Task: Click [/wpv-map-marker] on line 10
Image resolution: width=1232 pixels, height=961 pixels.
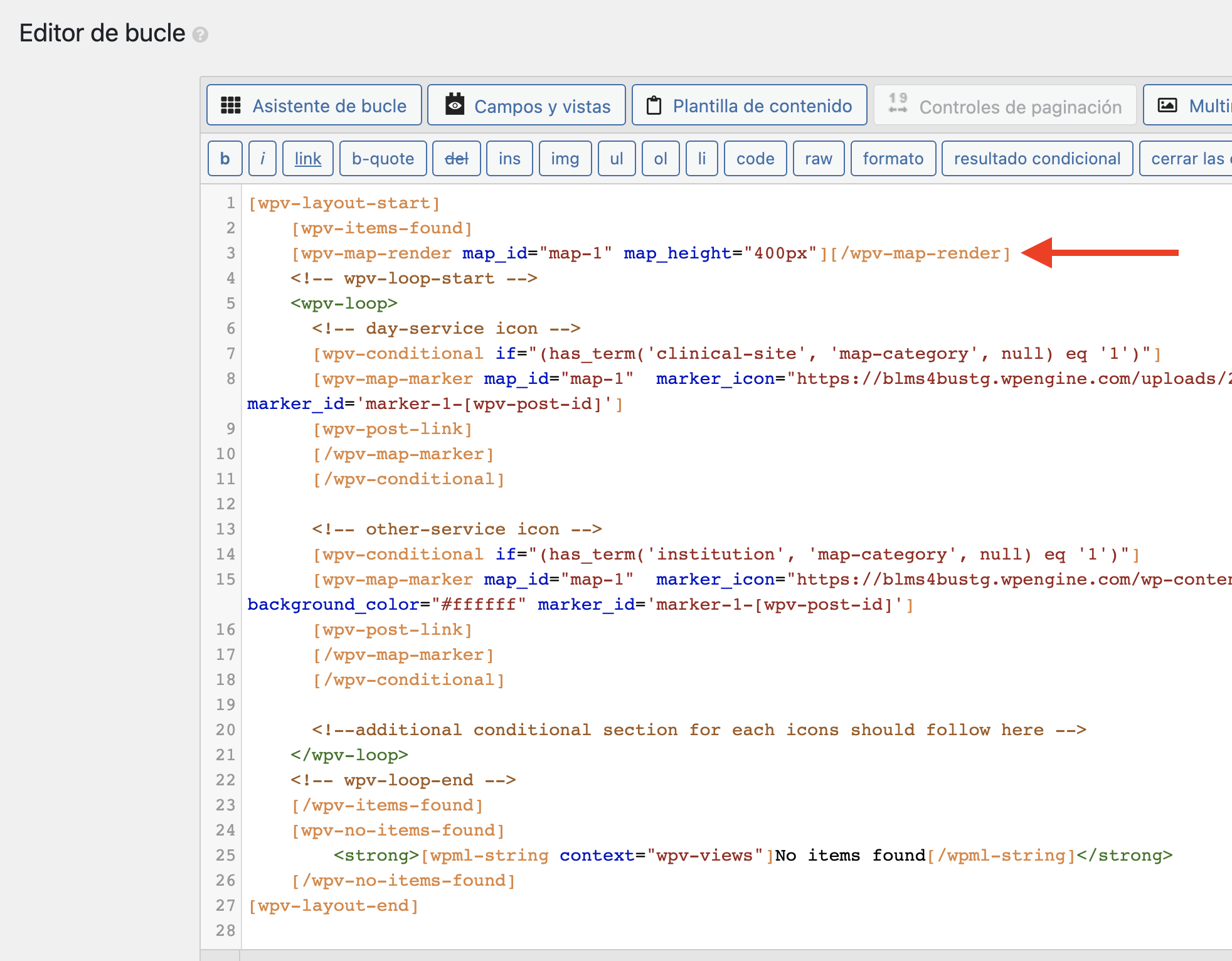Action: coord(403,454)
